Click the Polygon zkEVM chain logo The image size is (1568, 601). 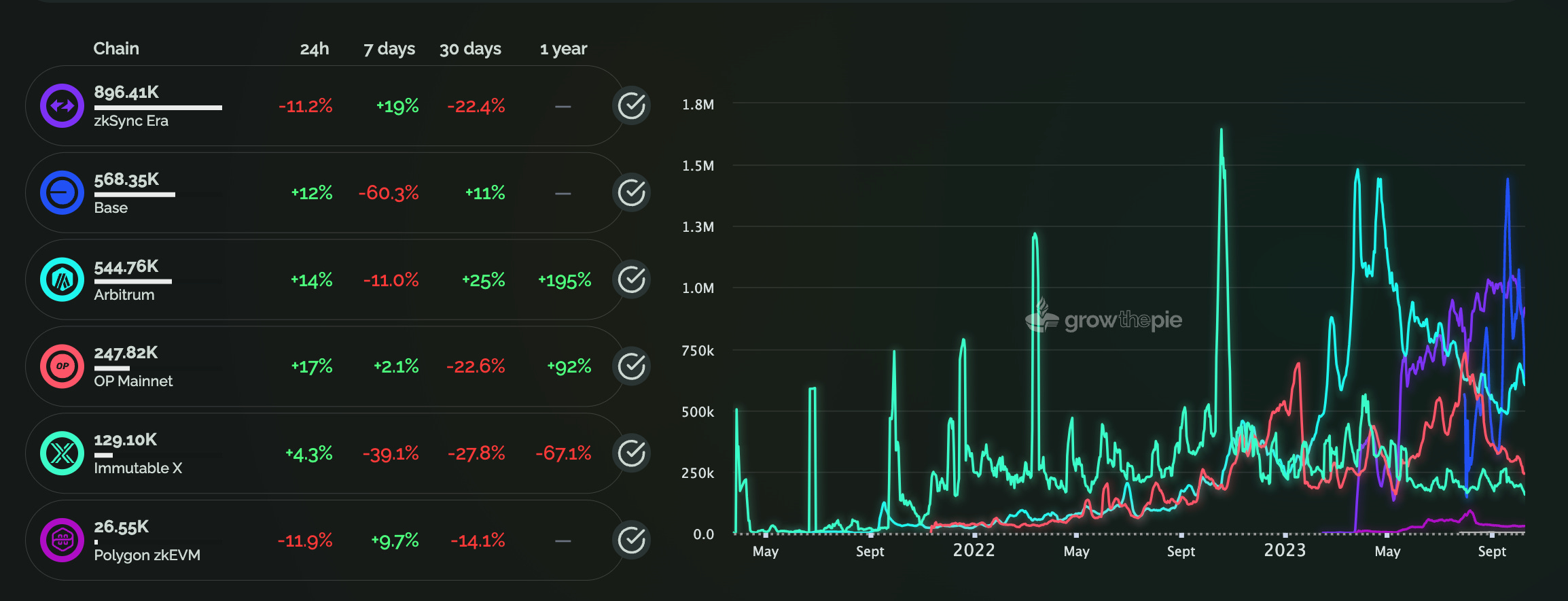tap(62, 540)
